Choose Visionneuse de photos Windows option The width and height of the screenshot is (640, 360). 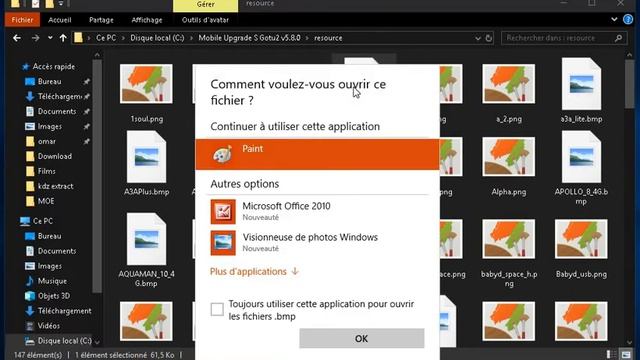[318, 243]
